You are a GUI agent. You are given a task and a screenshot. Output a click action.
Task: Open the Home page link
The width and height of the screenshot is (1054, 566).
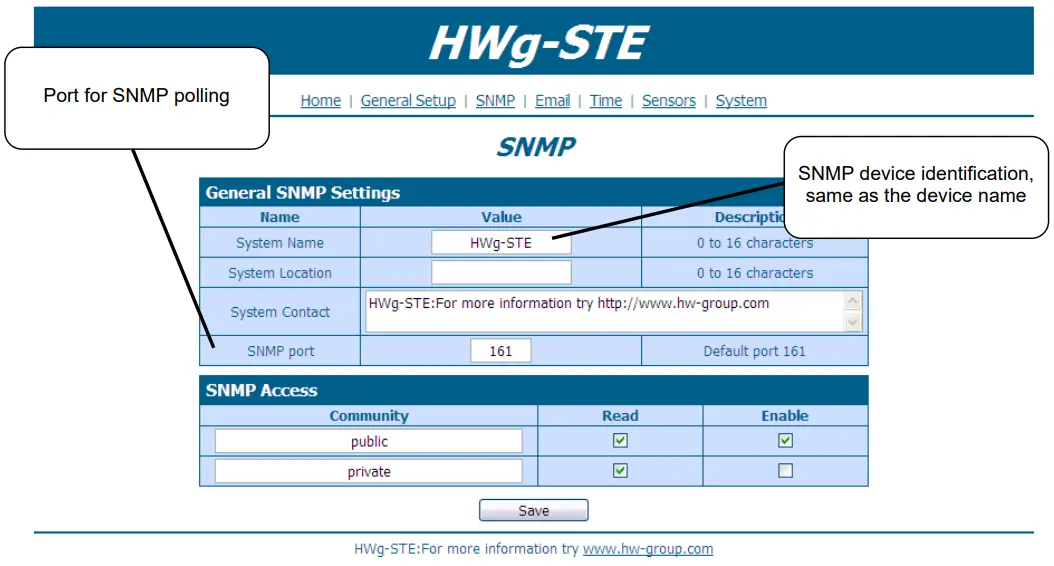(320, 101)
